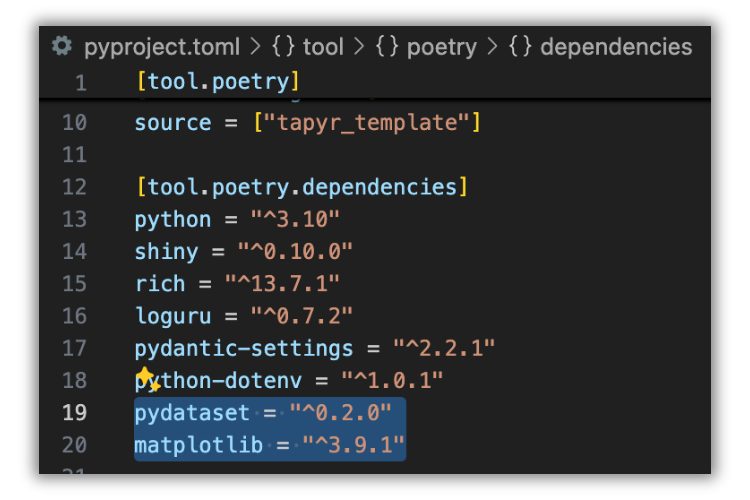Image resolution: width=750 pixels, height=500 pixels.
Task: Open the 'dependencies' breadcrumb segment
Action: coord(615,46)
